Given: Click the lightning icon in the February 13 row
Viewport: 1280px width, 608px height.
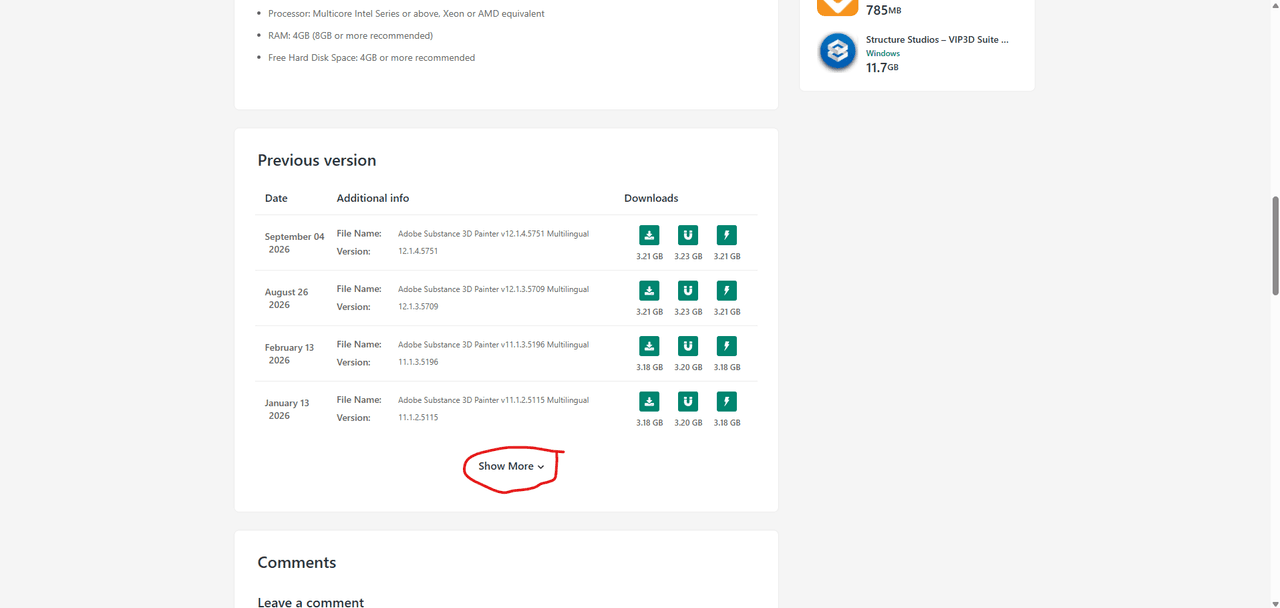Looking at the screenshot, I should point(727,346).
